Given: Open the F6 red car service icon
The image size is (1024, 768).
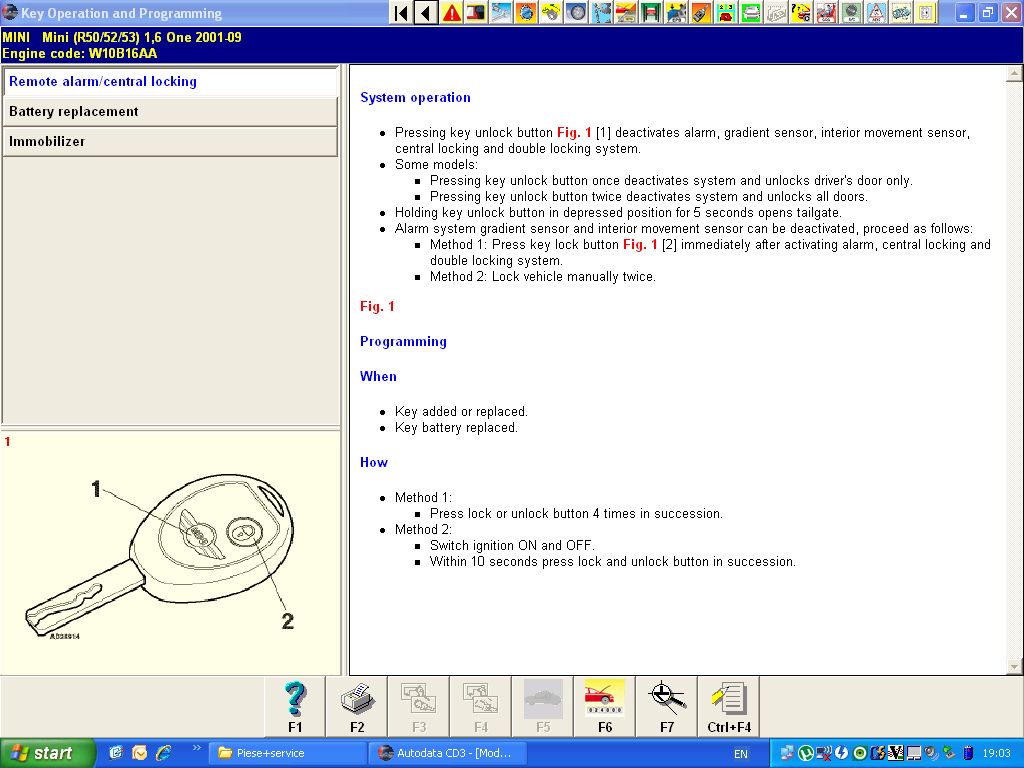Looking at the screenshot, I should [605, 706].
